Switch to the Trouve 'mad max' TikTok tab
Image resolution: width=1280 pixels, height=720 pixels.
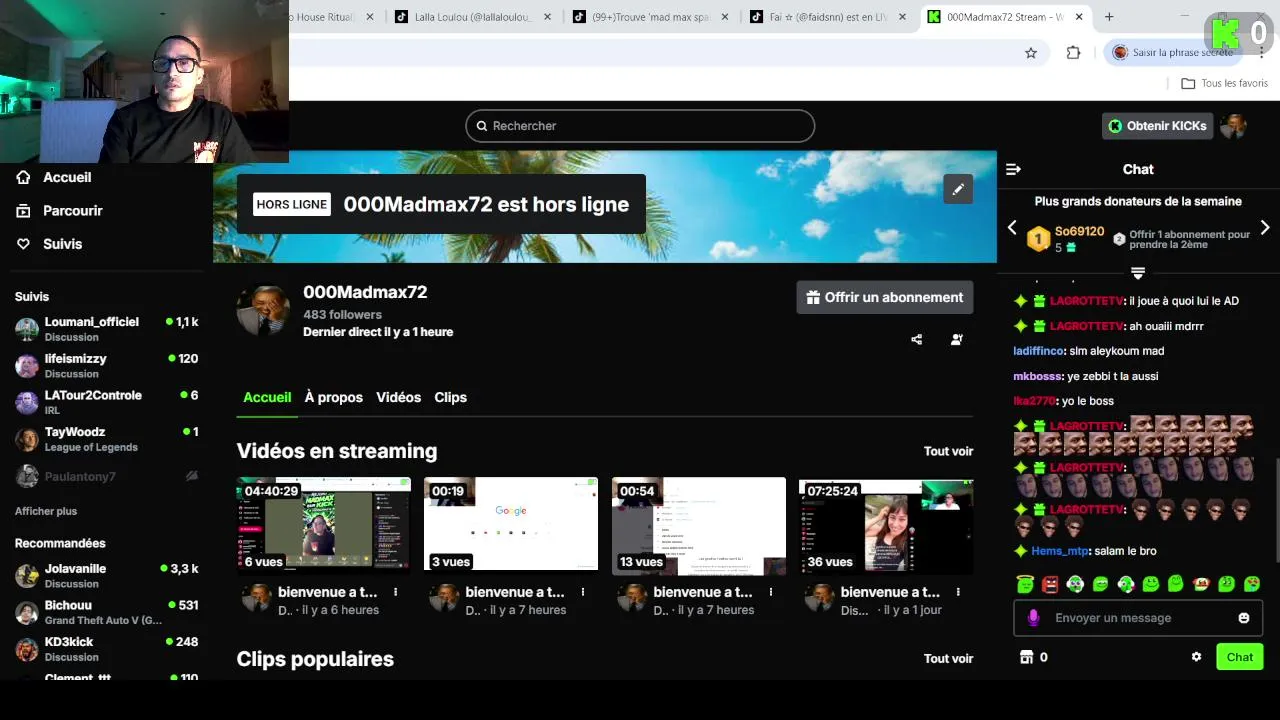(651, 17)
